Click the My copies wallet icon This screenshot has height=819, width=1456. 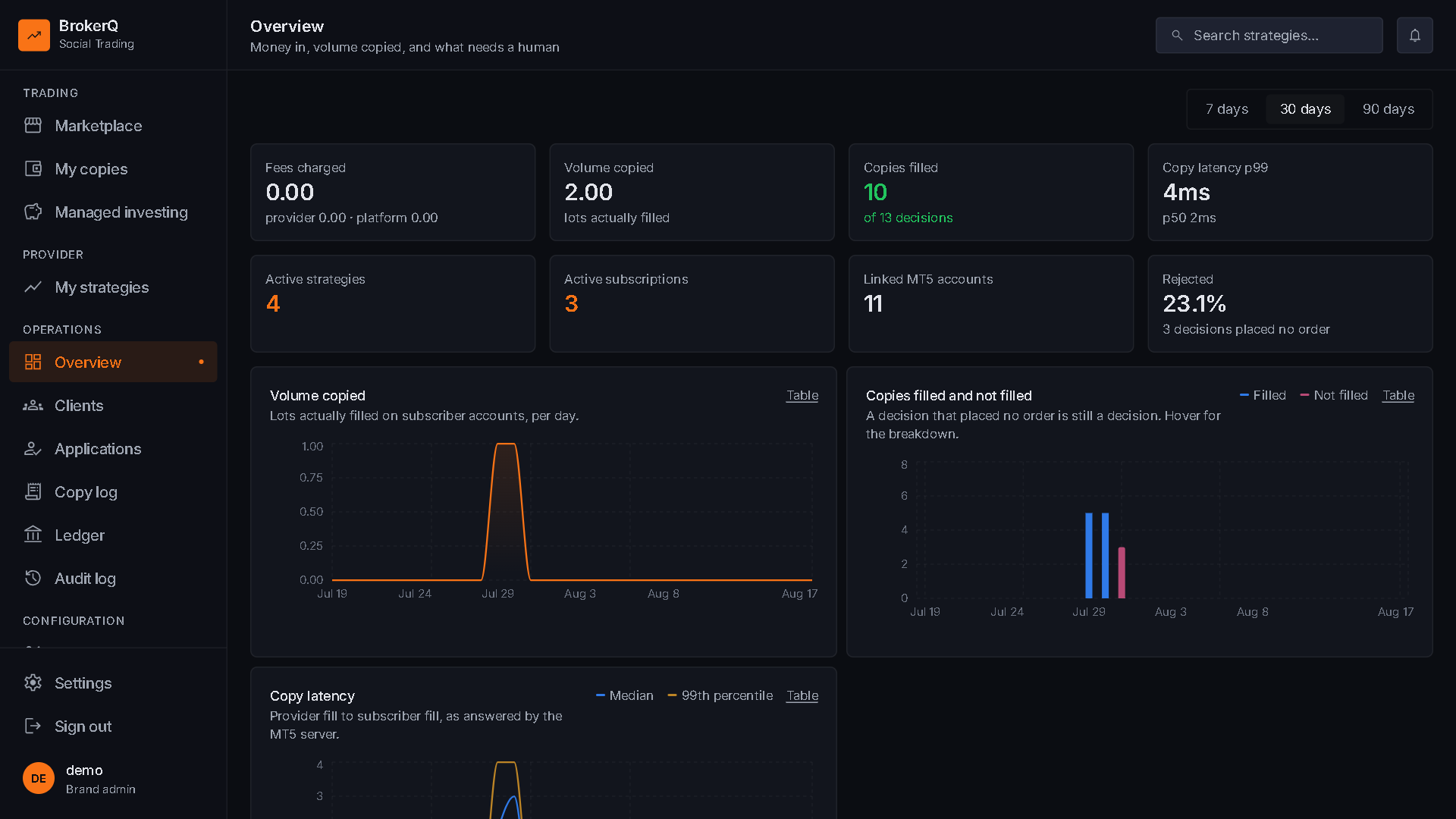pos(33,168)
